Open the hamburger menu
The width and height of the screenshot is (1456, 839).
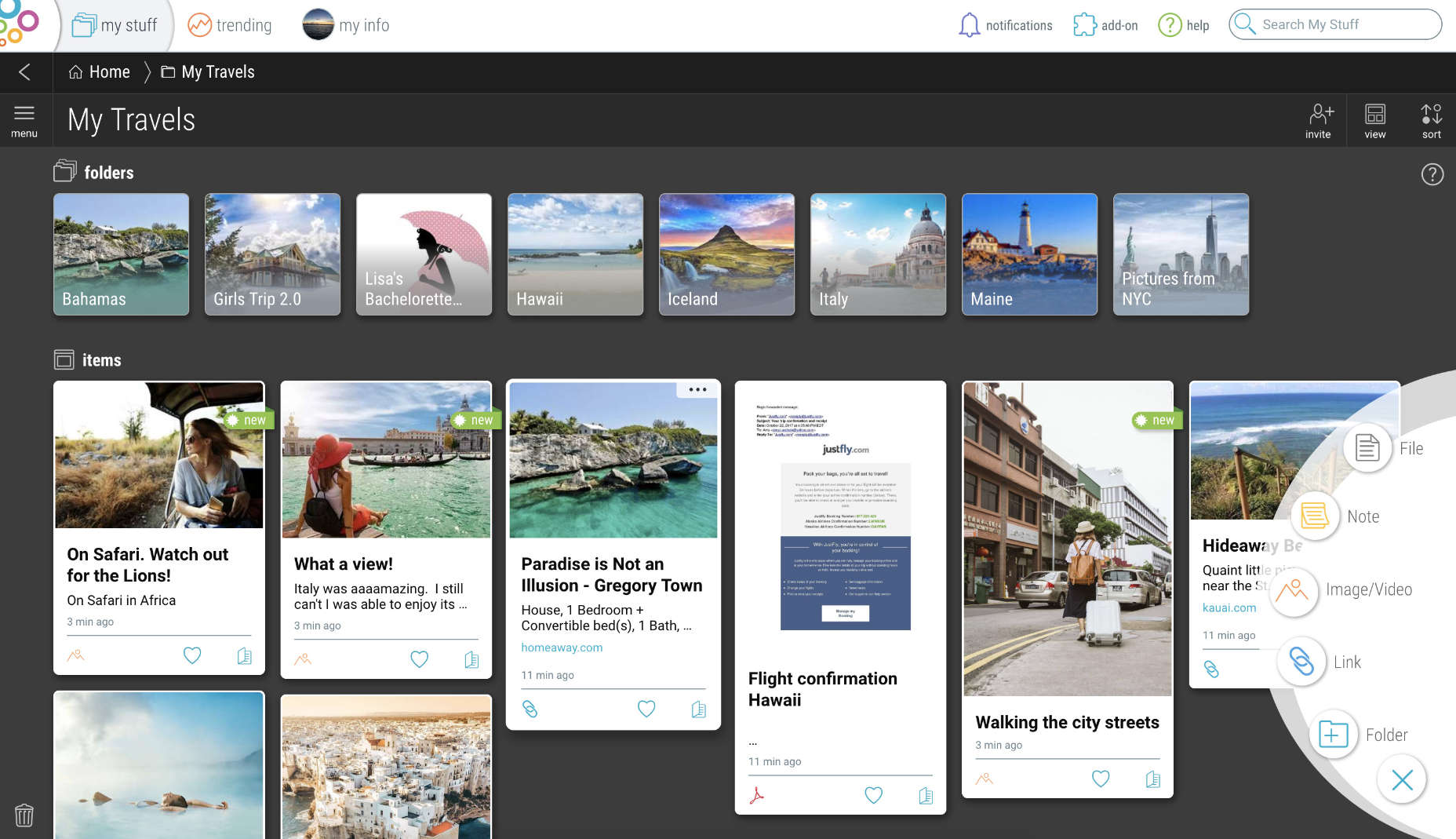tap(24, 121)
